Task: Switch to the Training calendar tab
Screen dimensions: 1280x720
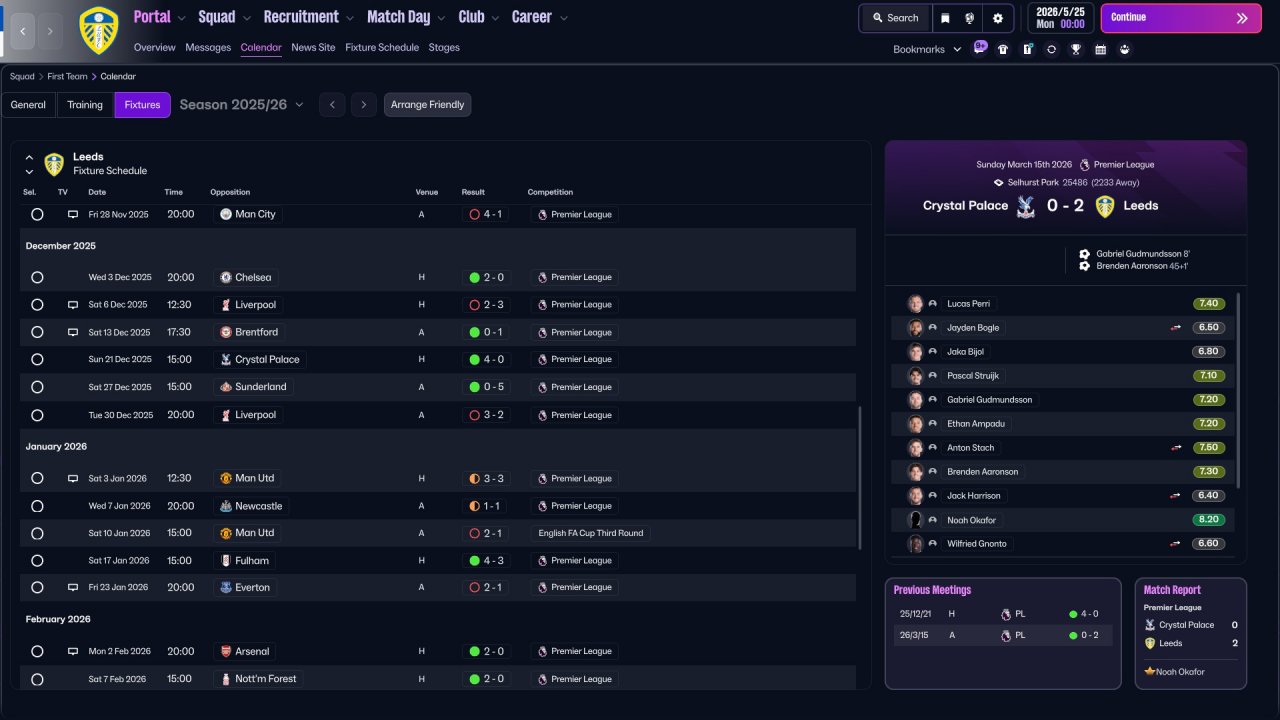Action: pos(85,105)
